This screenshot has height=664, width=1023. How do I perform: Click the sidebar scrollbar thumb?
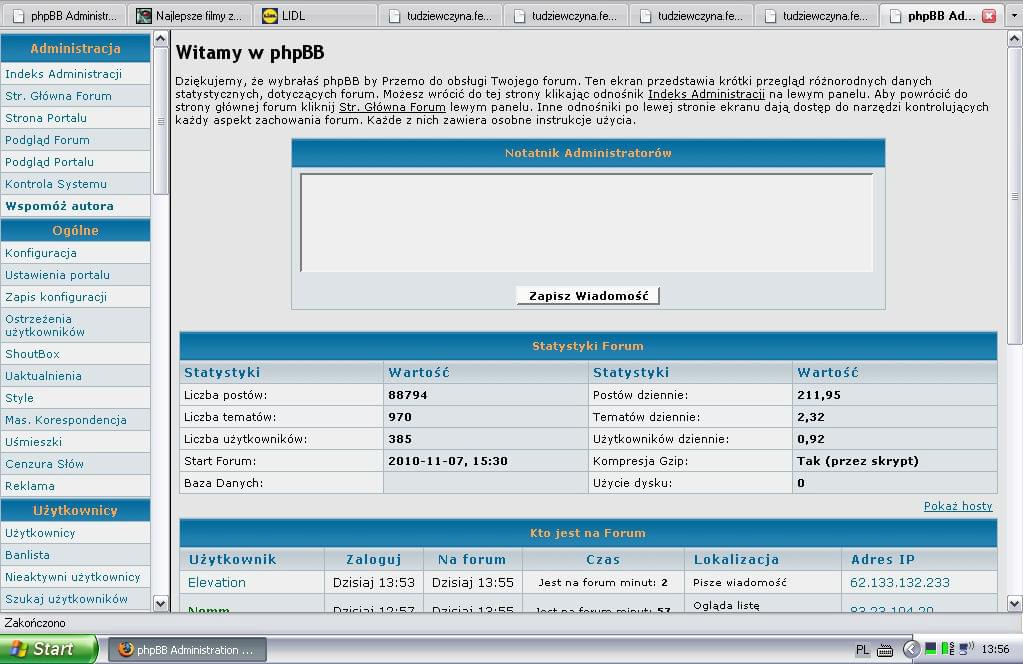(x=160, y=121)
